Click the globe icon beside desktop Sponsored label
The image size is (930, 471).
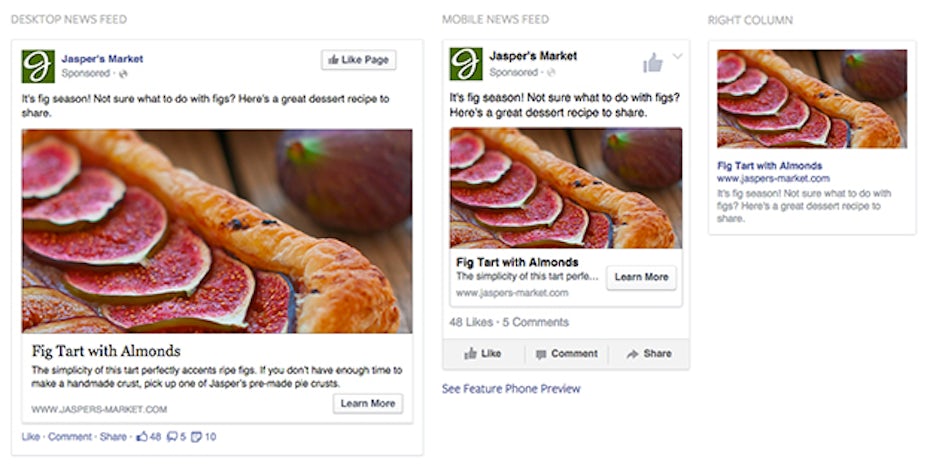point(122,74)
